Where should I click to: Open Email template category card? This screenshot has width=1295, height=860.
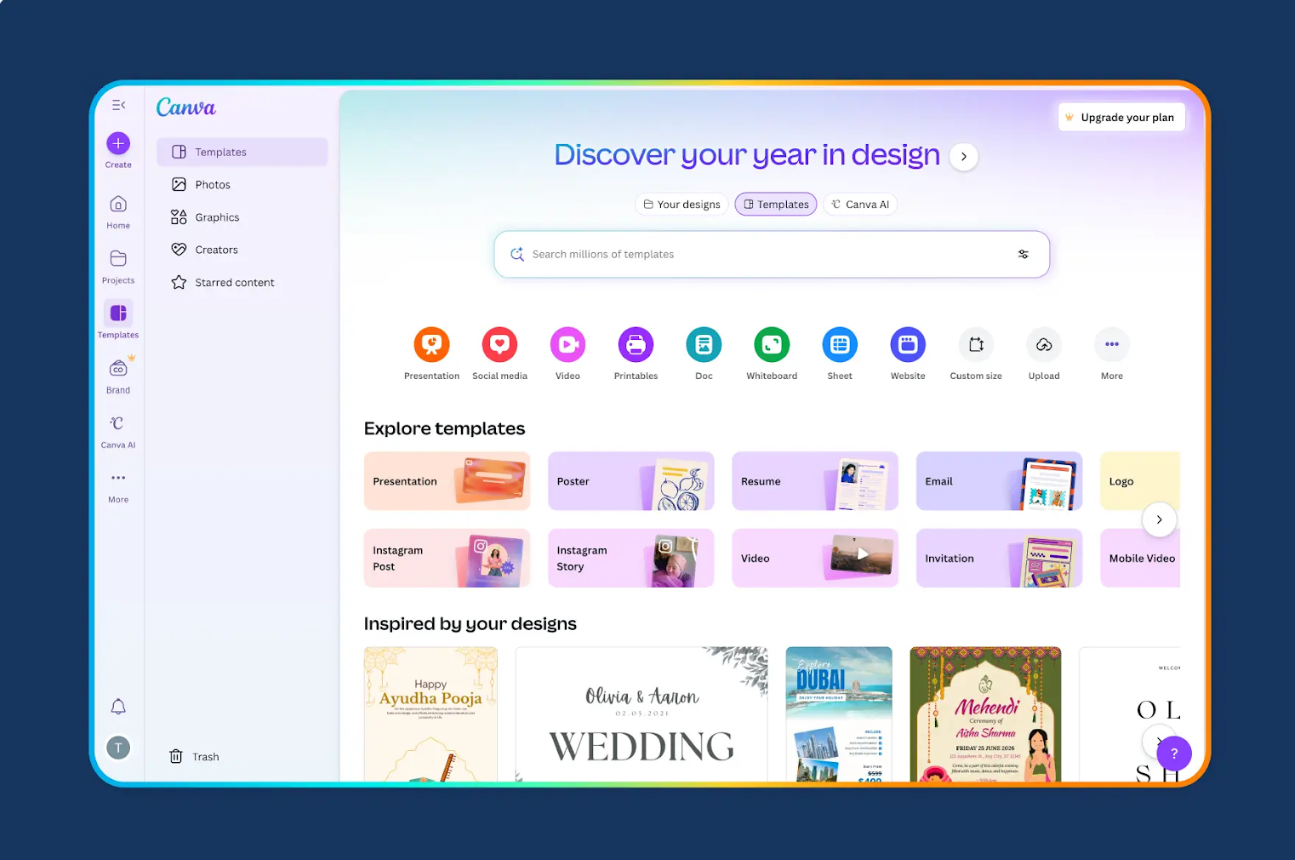999,481
